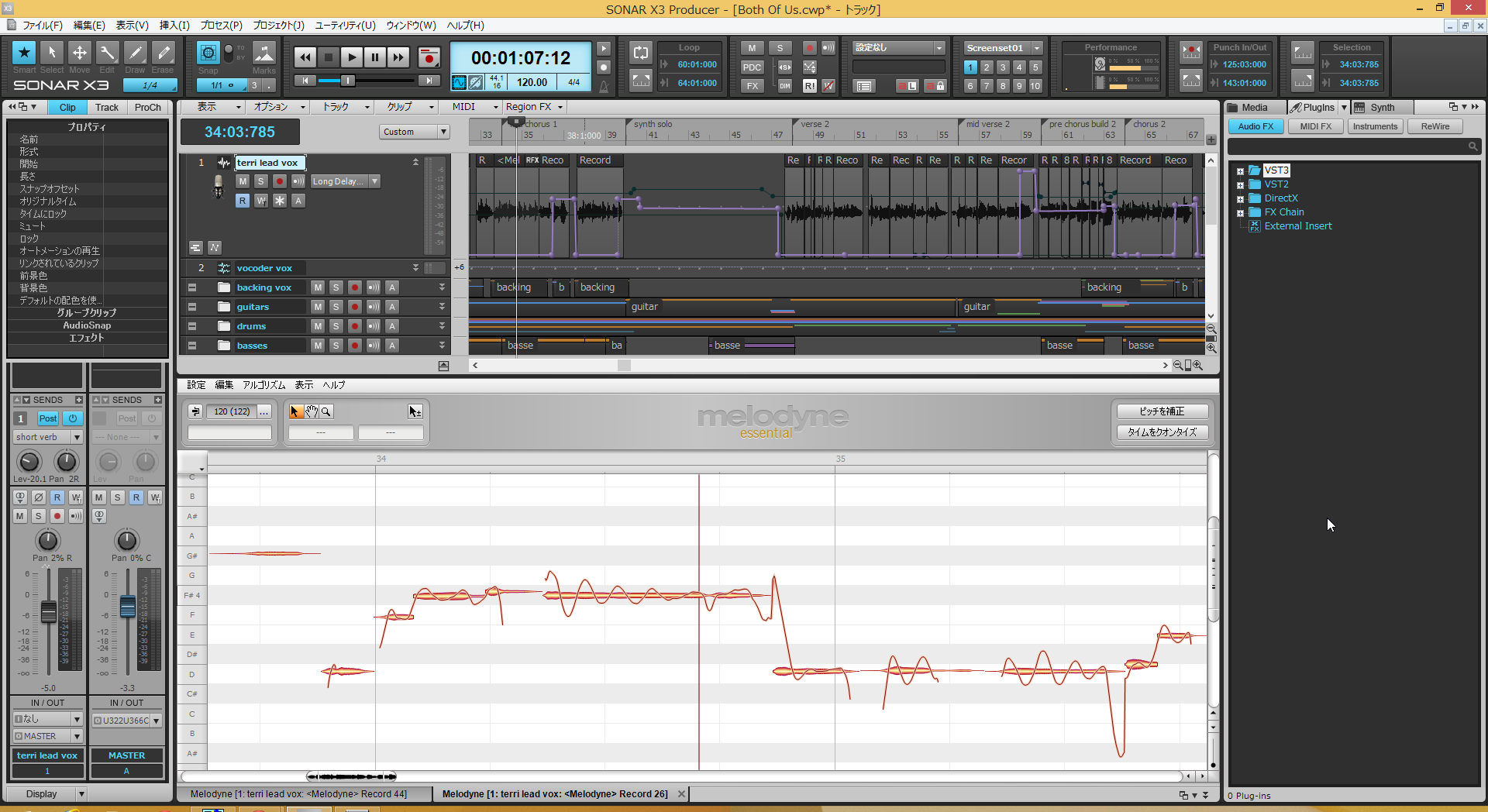Select the Melodyne zoom magnifier tool
Screen dimensions: 1488x812
click(x=326, y=411)
